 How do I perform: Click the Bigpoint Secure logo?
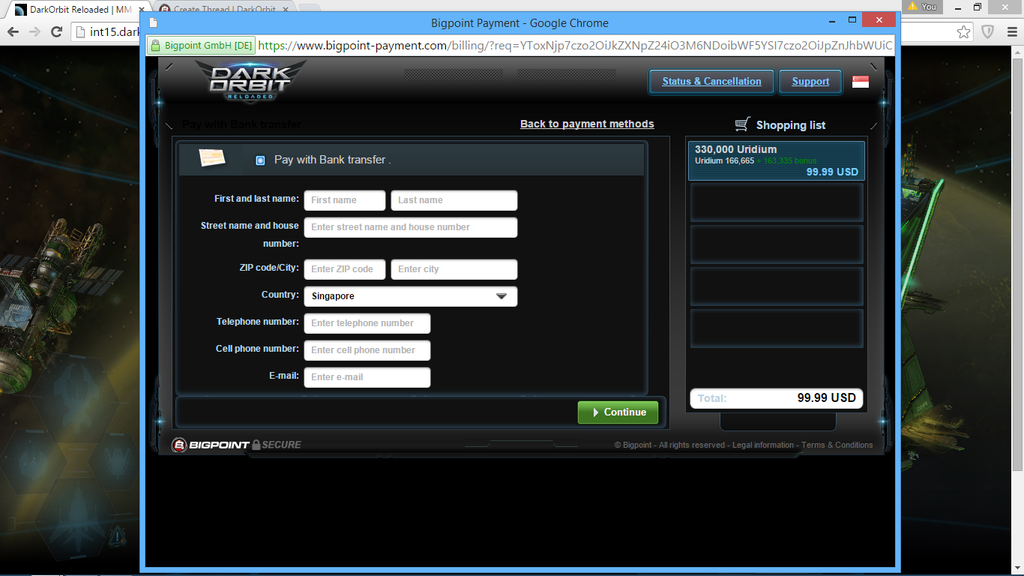tap(236, 444)
